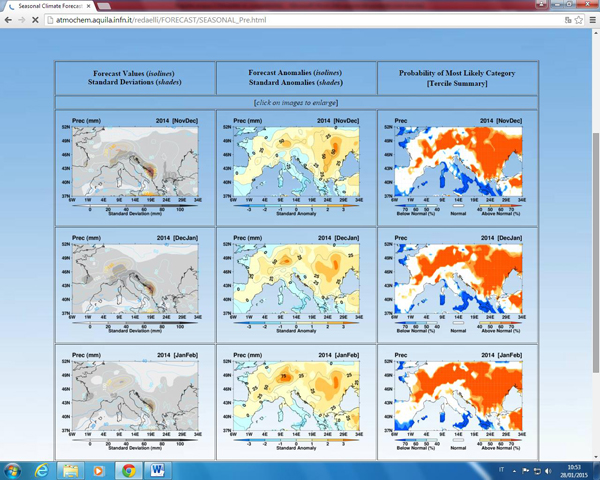Switch to Microsoft Word in the taskbar

tap(158, 470)
